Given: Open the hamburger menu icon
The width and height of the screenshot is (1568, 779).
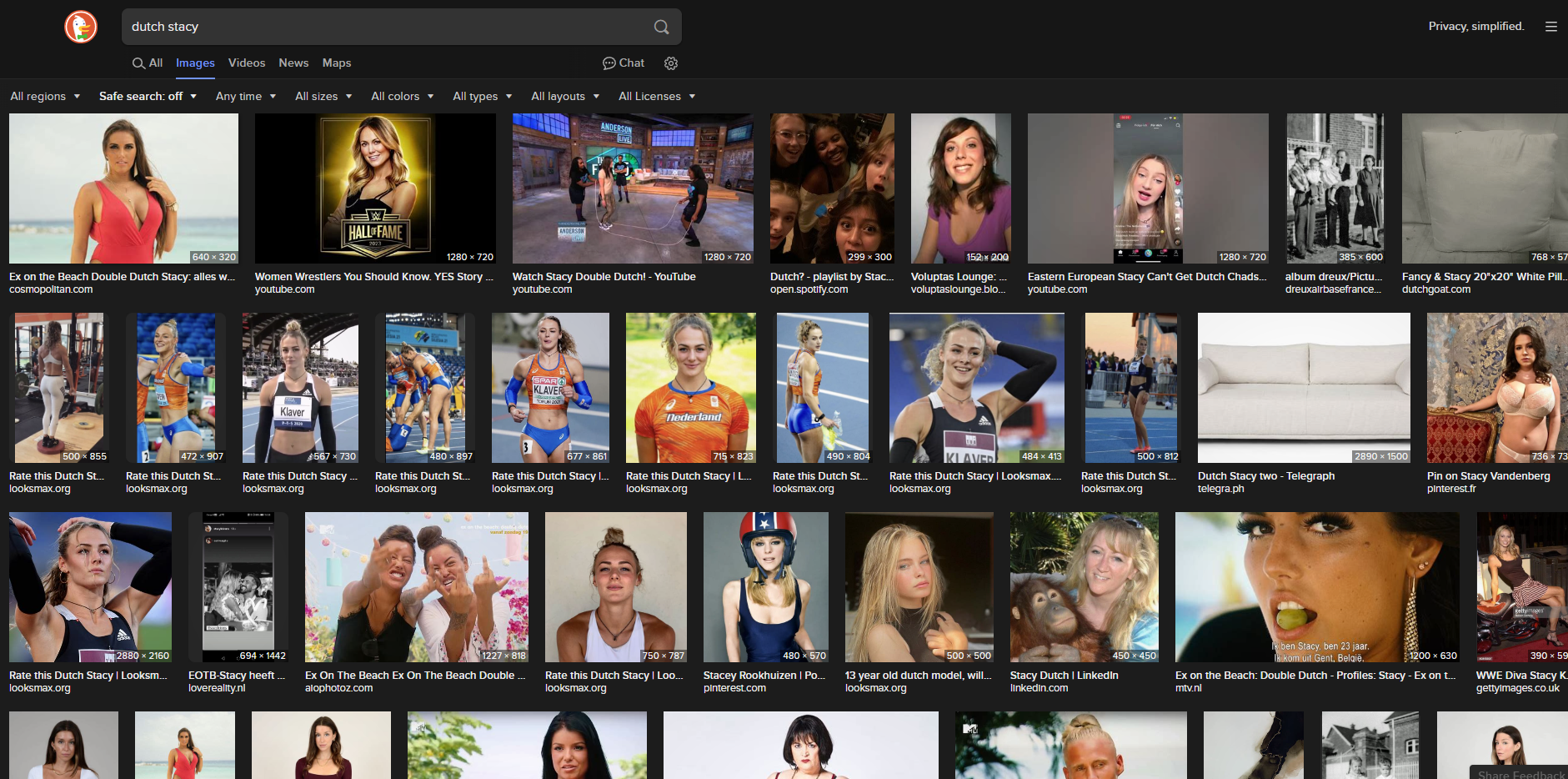Looking at the screenshot, I should pos(1550,27).
